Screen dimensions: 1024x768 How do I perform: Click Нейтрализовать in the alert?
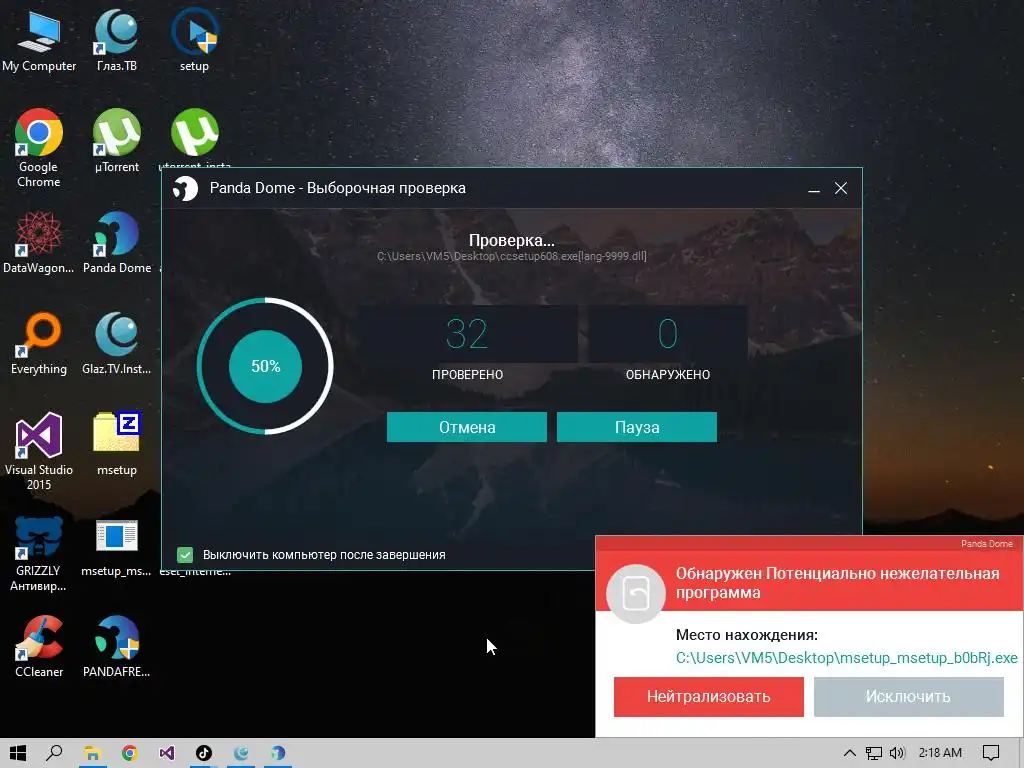tap(709, 697)
